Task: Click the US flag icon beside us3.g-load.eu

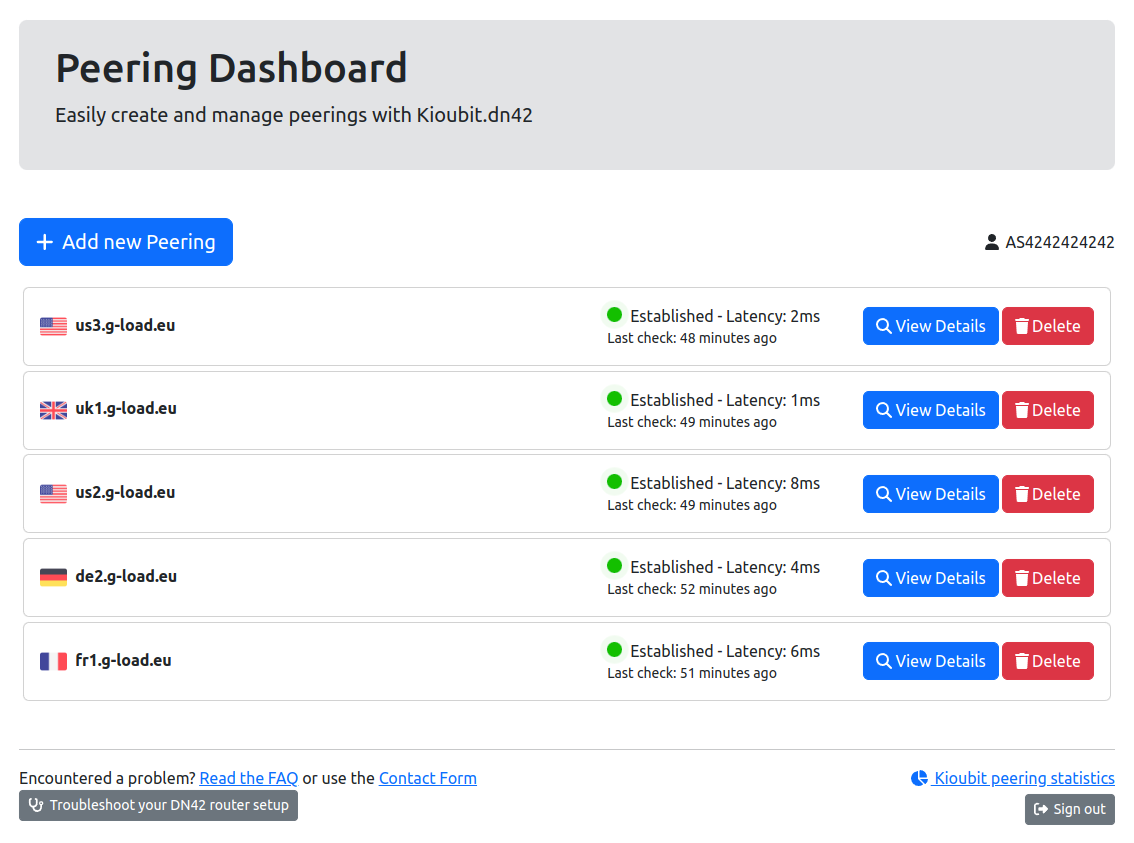Action: (53, 326)
